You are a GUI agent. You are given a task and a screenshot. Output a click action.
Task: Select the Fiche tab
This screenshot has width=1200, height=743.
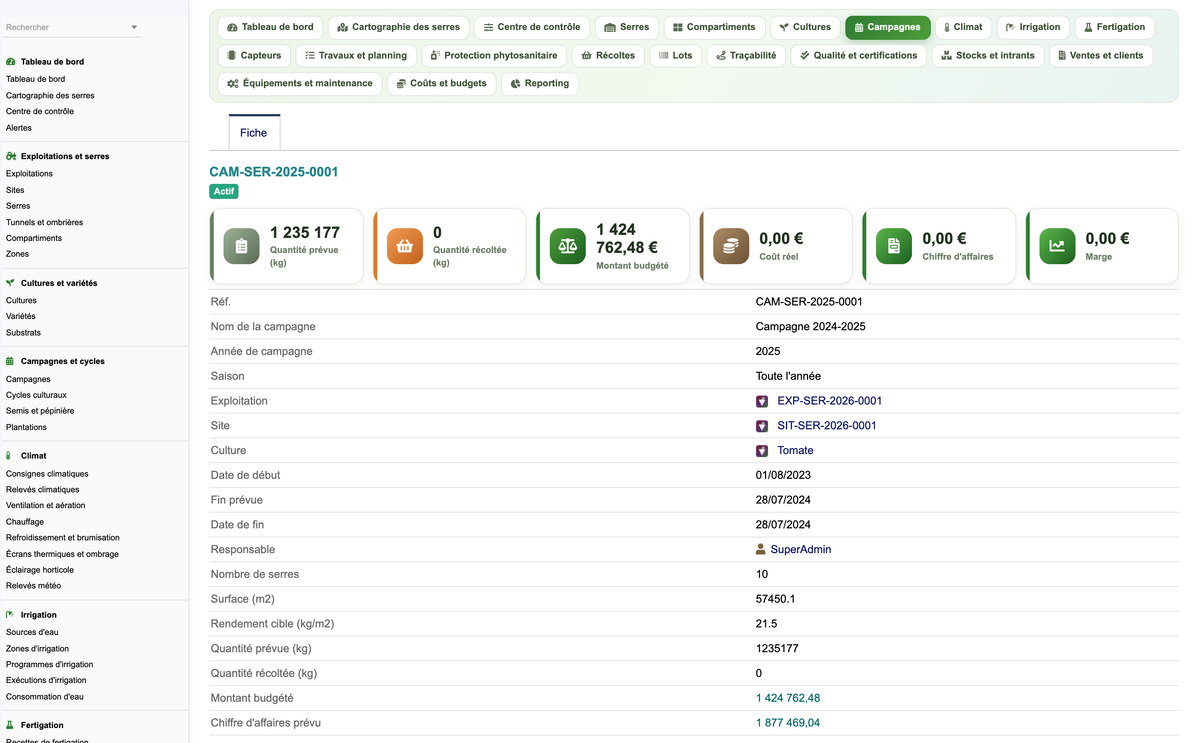click(x=254, y=133)
